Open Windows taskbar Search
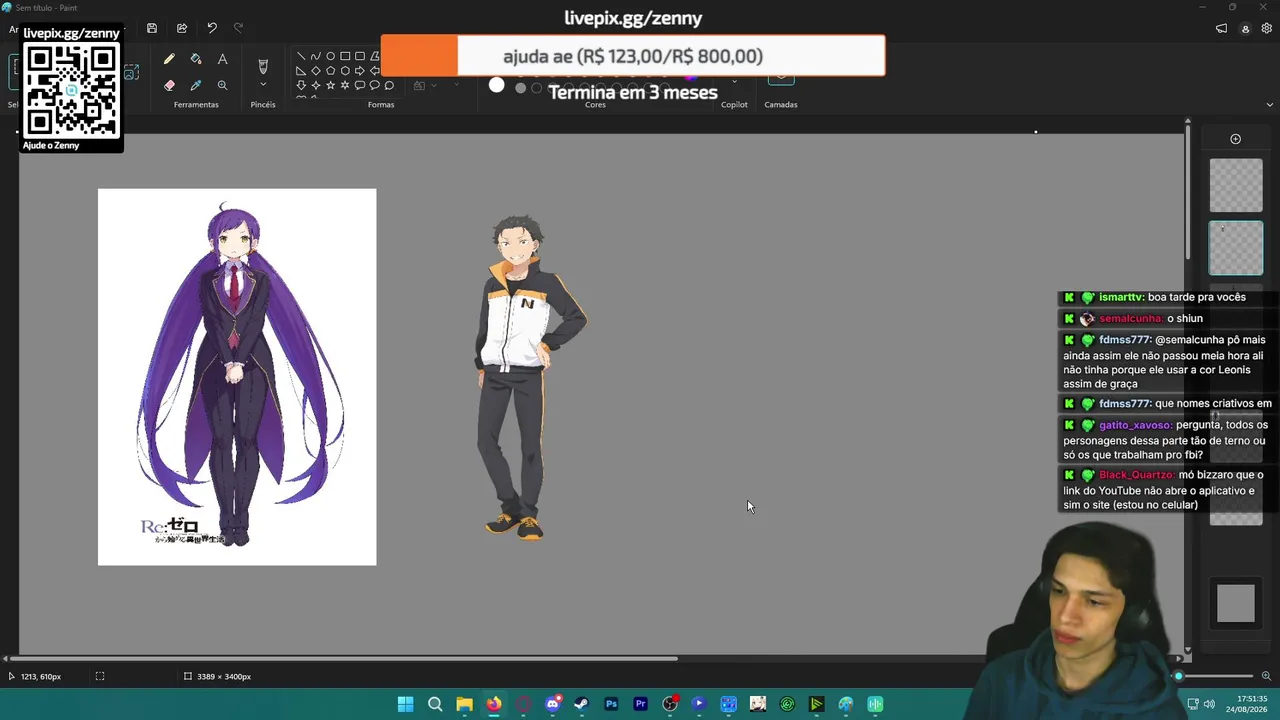This screenshot has height=720, width=1280. (x=435, y=704)
